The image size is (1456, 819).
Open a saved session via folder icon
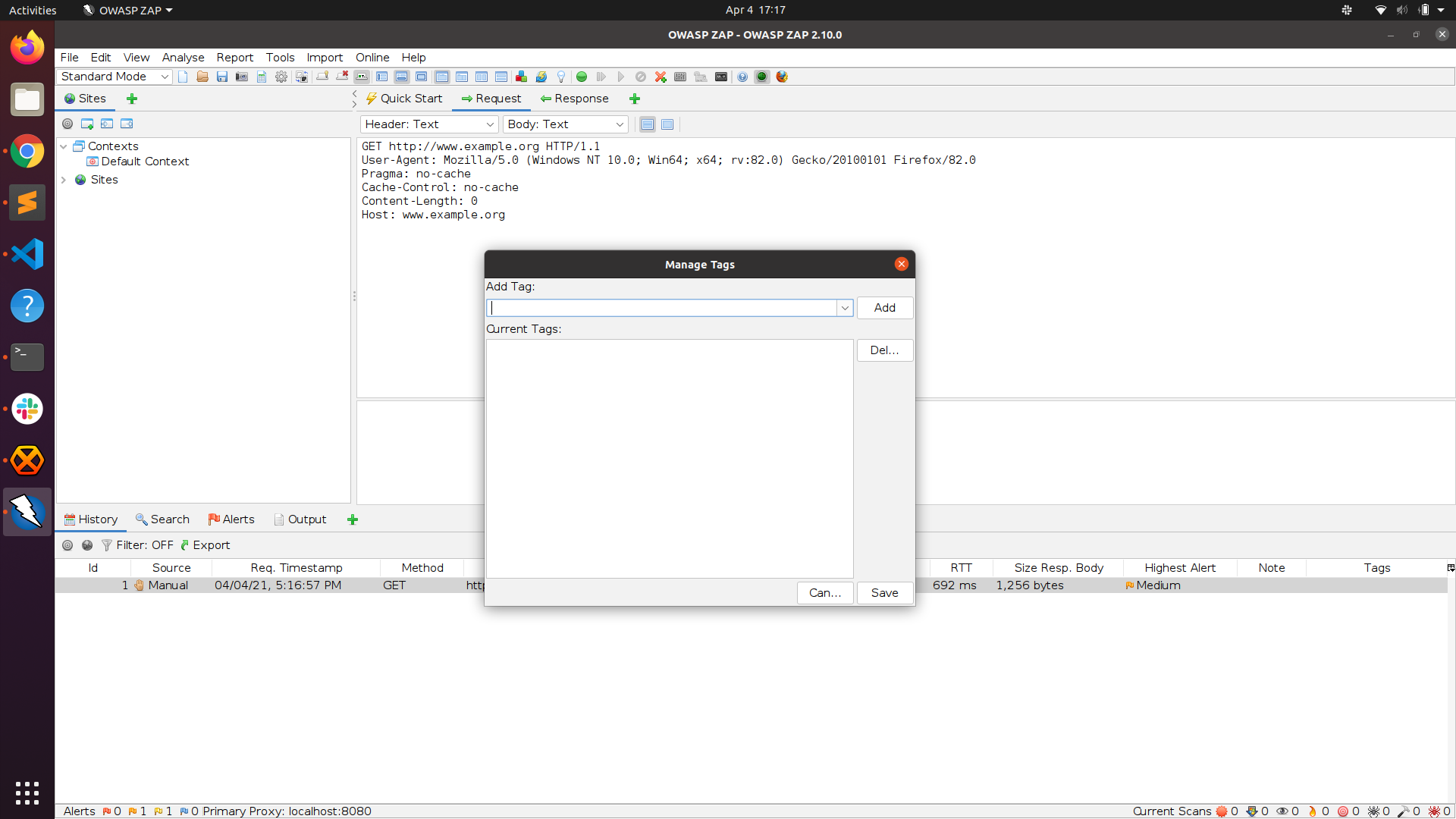coord(202,77)
